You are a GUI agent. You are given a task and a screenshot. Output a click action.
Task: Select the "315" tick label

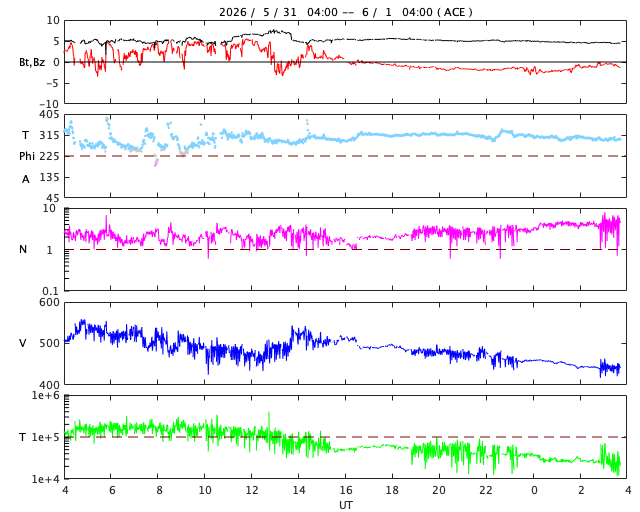[x=49, y=135]
